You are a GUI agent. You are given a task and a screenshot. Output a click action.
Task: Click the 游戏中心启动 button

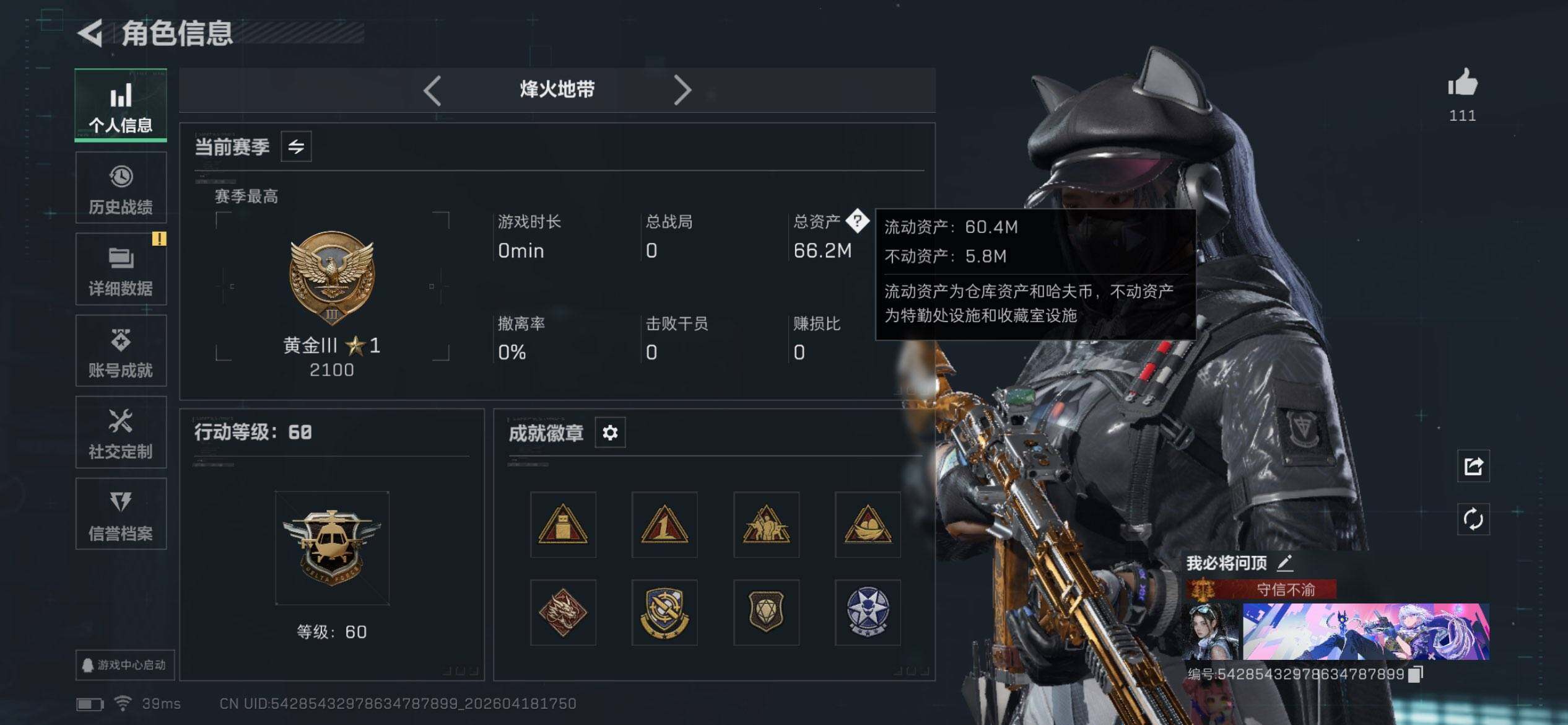point(125,665)
